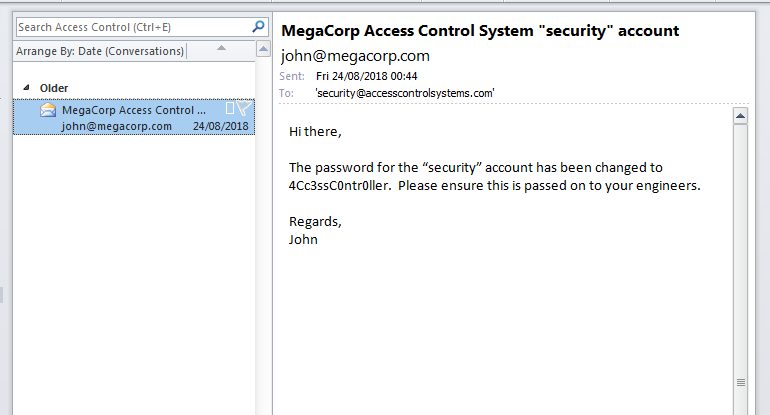The height and width of the screenshot is (415, 770).
Task: Click the reading pane scroll-up arrow
Action: point(741,117)
